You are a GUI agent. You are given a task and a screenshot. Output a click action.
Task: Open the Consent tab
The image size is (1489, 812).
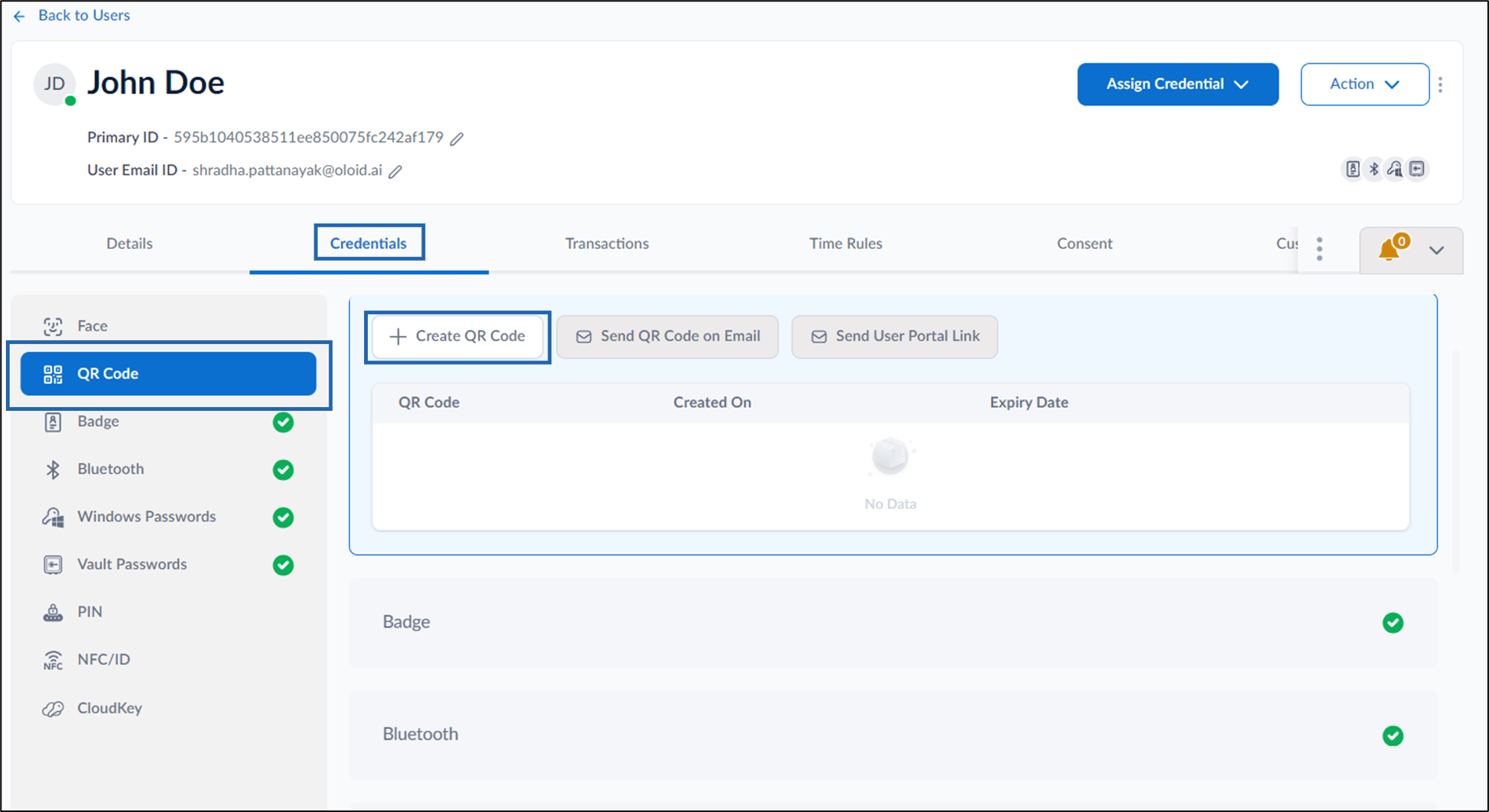pyautogui.click(x=1085, y=244)
